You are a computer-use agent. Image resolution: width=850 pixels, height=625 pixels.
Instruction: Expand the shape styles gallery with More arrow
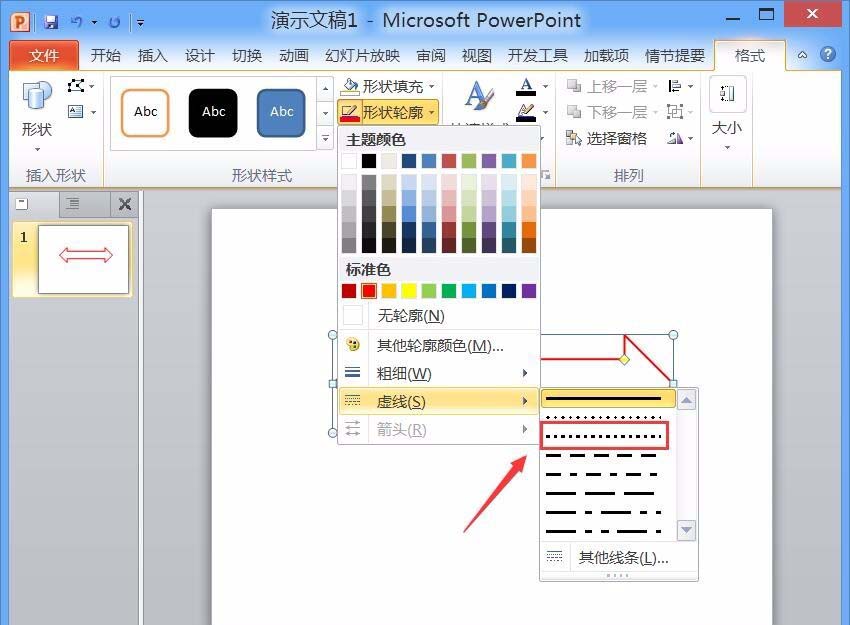[x=323, y=138]
